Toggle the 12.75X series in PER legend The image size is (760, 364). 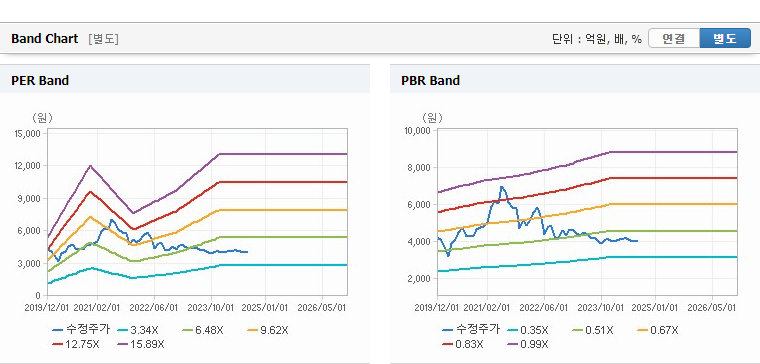pos(77,344)
